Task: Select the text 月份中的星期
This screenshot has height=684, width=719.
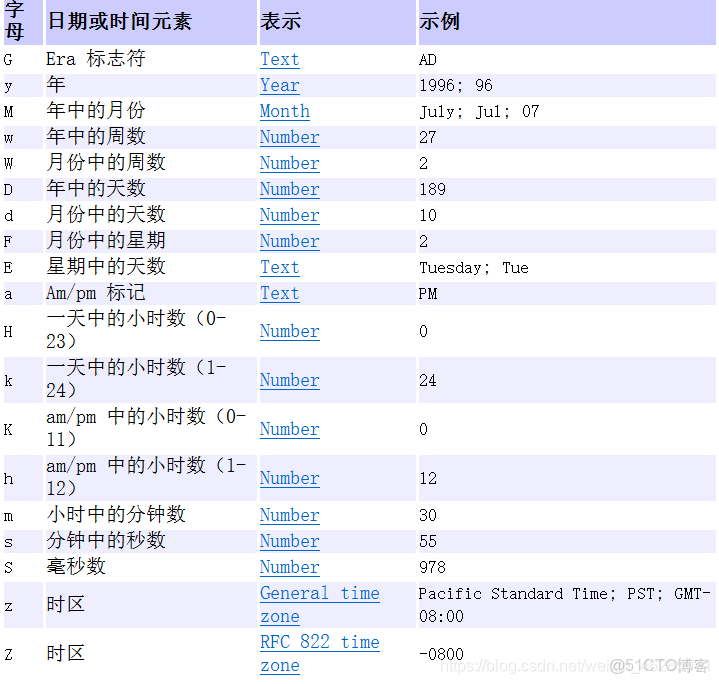Action: [x=106, y=240]
